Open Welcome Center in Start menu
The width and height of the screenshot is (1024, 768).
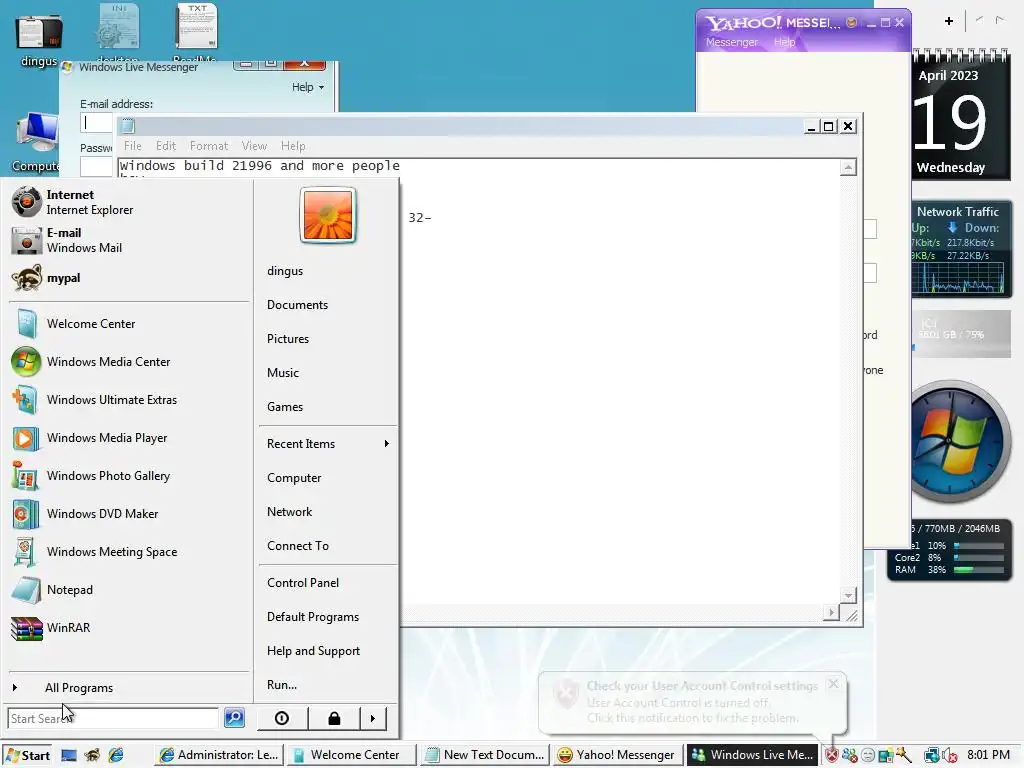point(129,324)
